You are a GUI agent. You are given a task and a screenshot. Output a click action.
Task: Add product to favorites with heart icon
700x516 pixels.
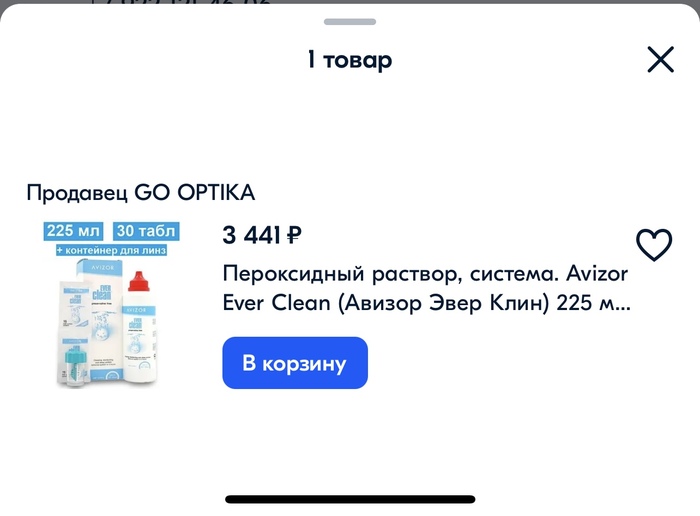pyautogui.click(x=654, y=245)
